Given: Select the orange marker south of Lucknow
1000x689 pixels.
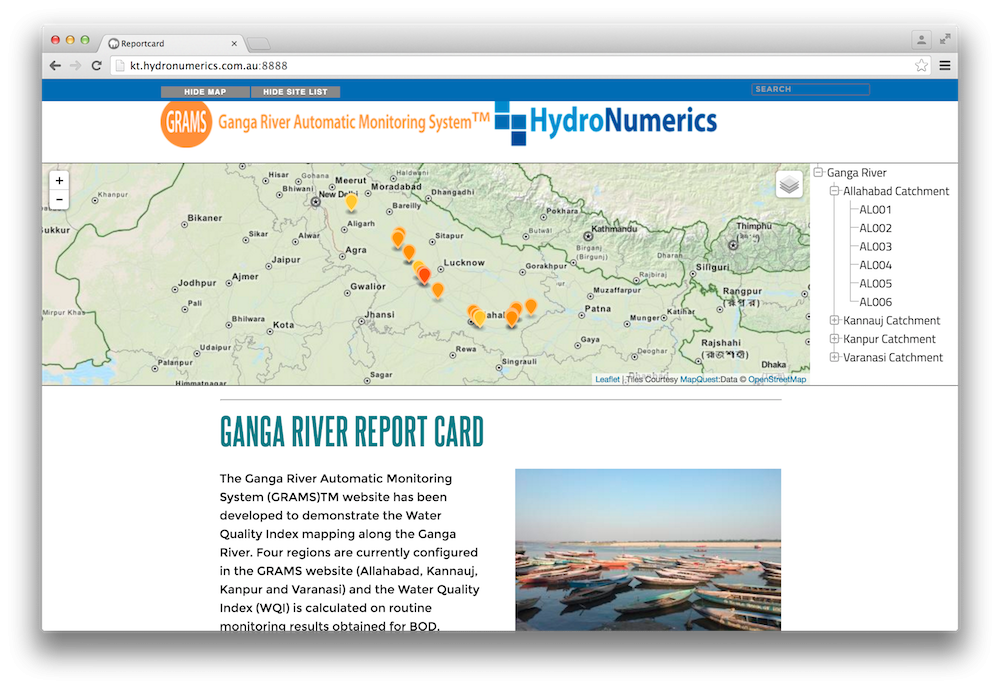Looking at the screenshot, I should point(438,291).
